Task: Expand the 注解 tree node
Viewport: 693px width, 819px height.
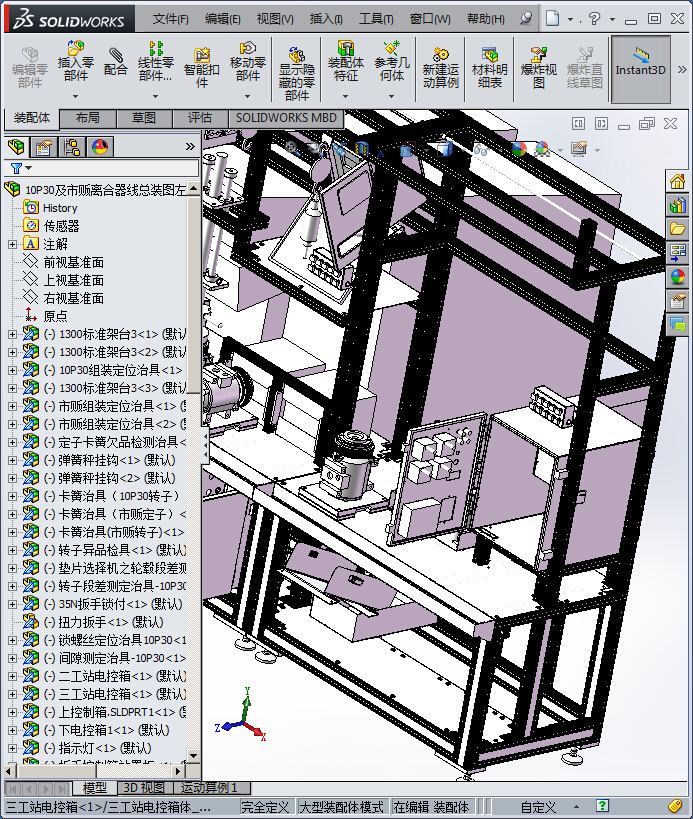Action: pos(13,244)
